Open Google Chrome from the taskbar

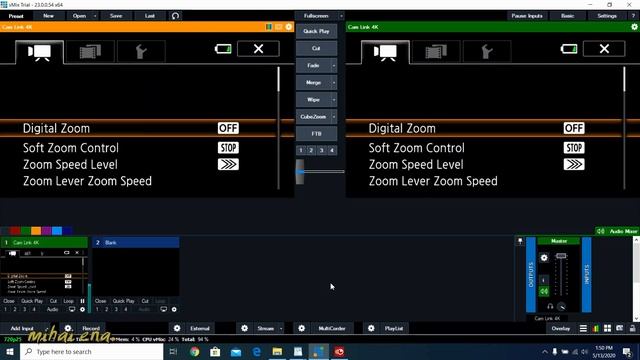click(195, 351)
